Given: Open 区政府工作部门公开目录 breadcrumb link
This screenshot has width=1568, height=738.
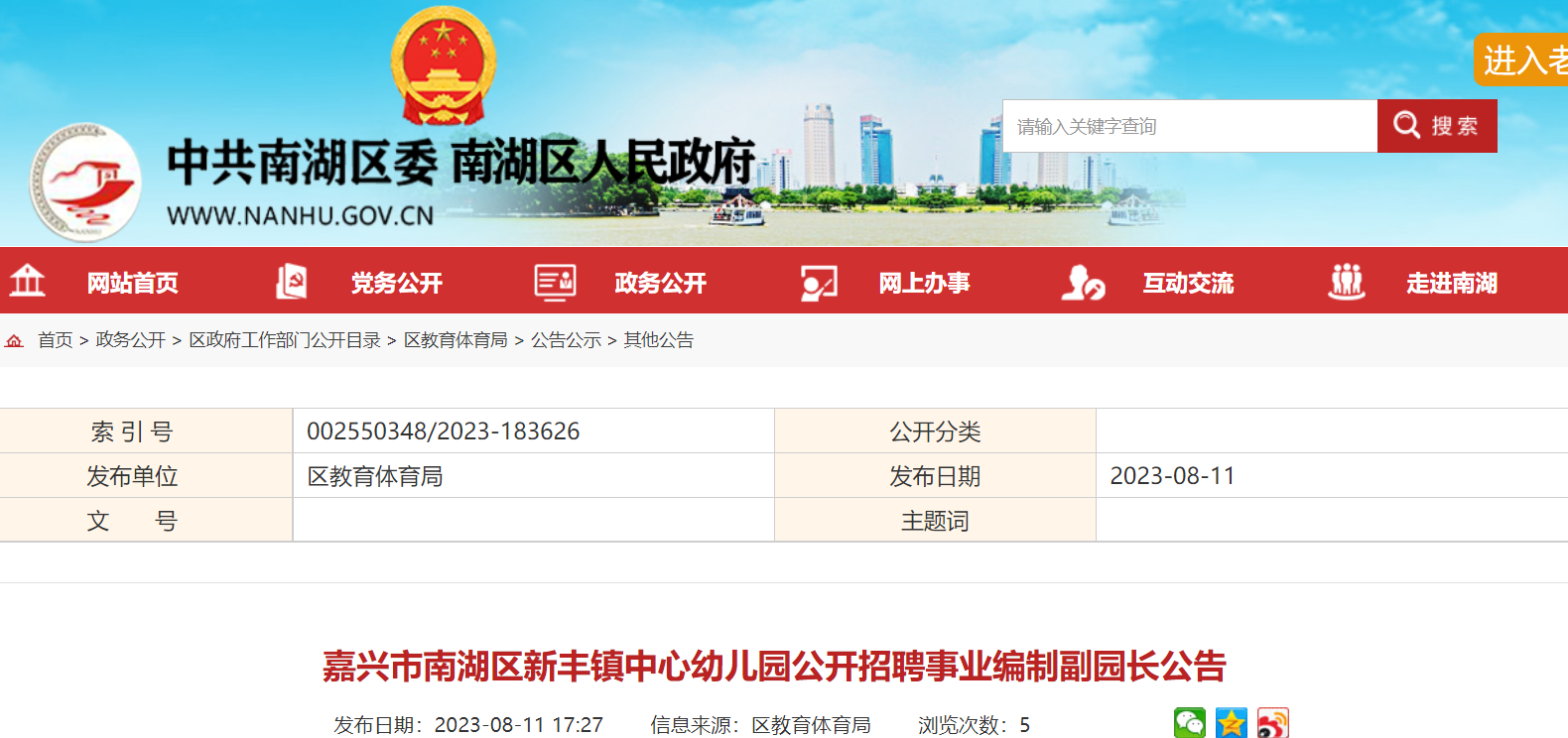Looking at the screenshot, I should pyautogui.click(x=285, y=340).
